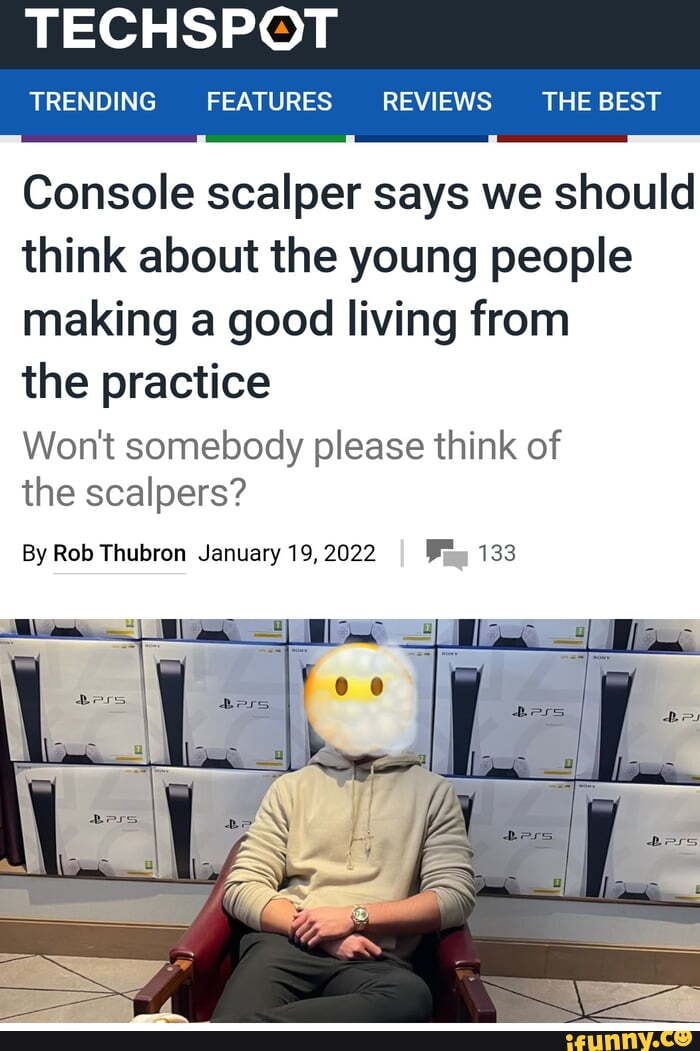Click the purple underline beneath Trending
Image resolution: width=700 pixels, height=1051 pixels.
(109, 139)
